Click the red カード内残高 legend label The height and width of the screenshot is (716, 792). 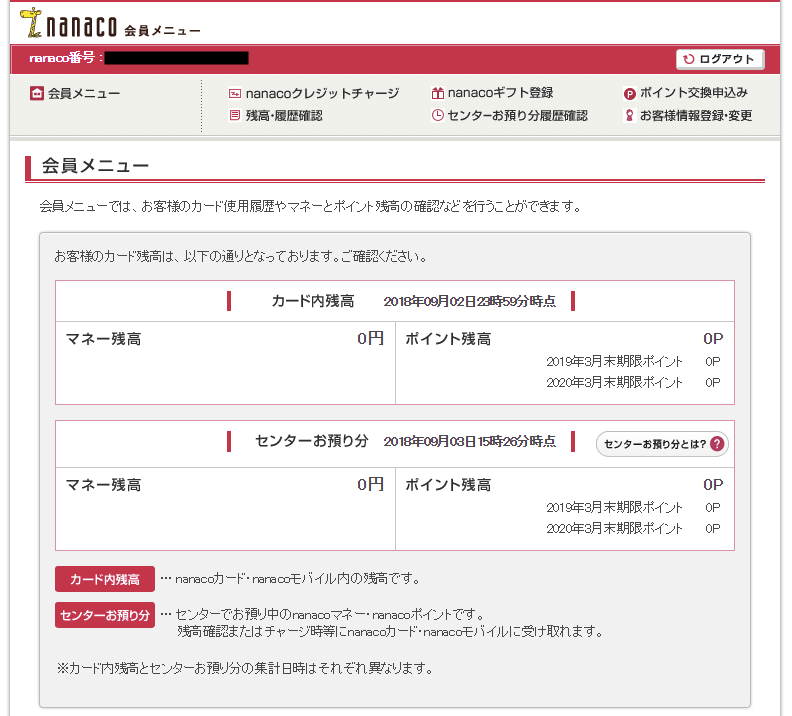click(x=105, y=579)
